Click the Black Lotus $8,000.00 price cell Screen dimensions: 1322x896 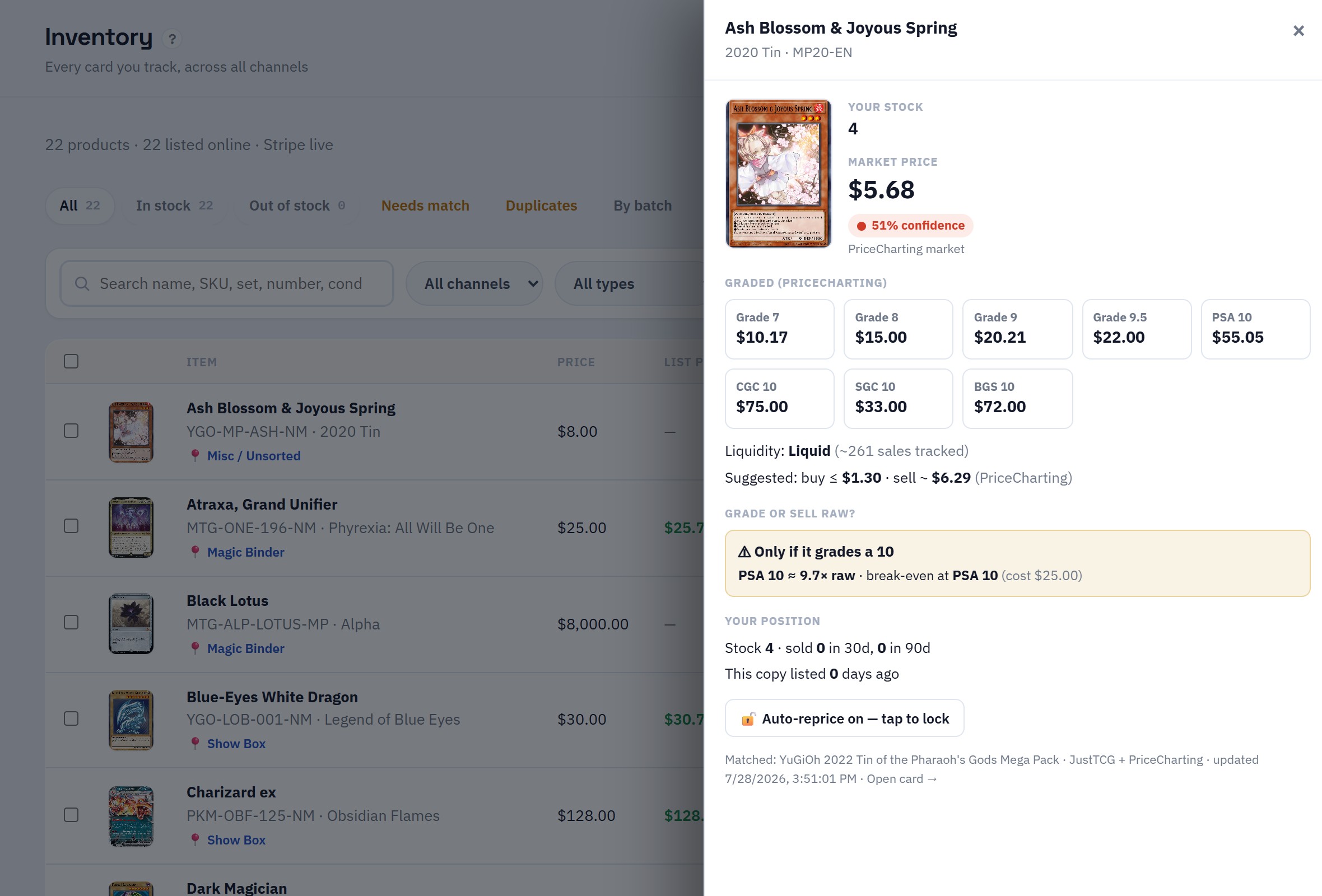(x=593, y=624)
